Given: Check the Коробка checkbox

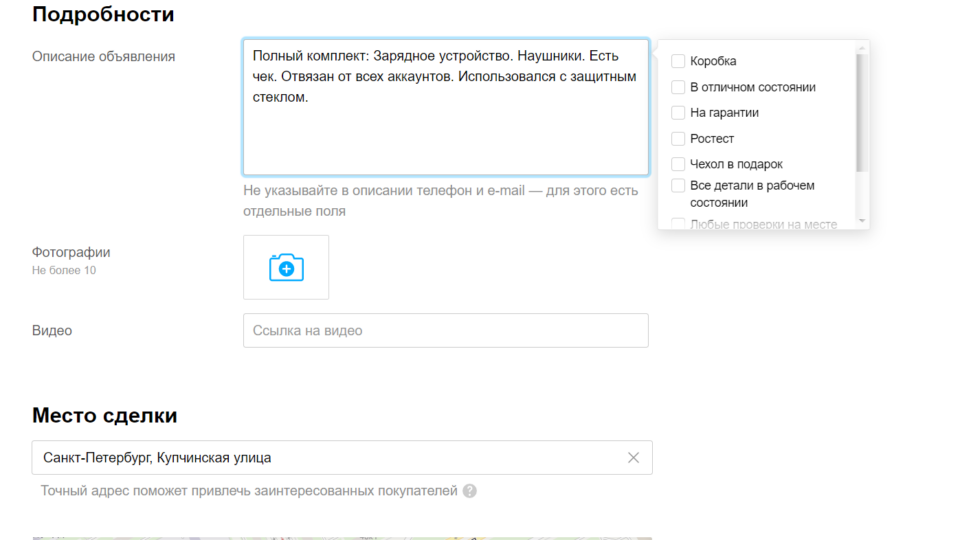Looking at the screenshot, I should coord(678,61).
